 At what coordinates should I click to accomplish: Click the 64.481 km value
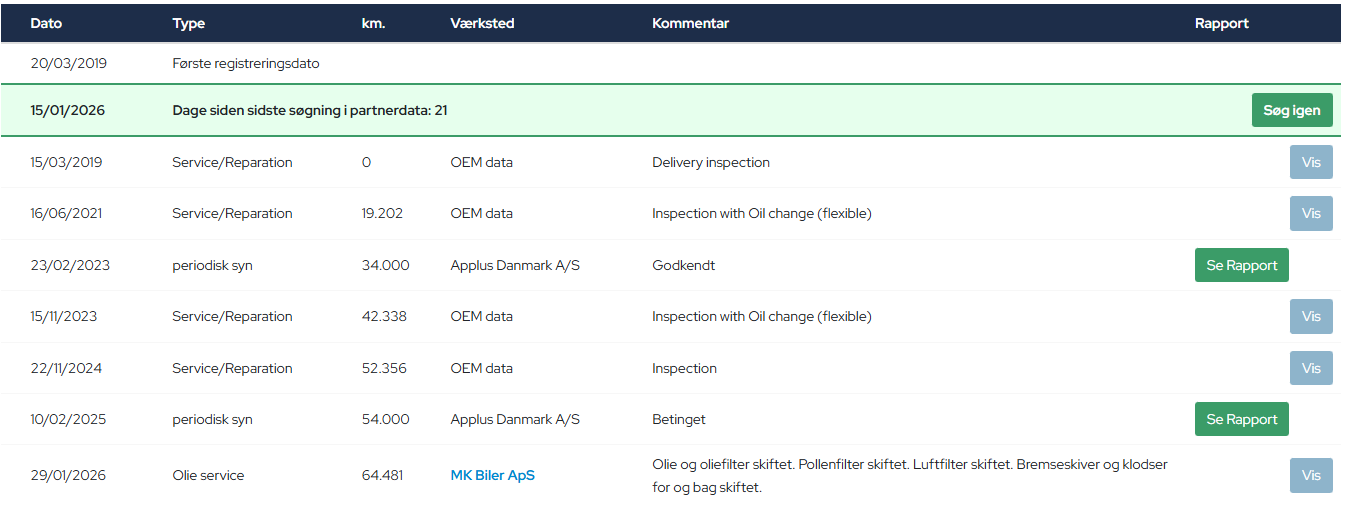(x=382, y=475)
